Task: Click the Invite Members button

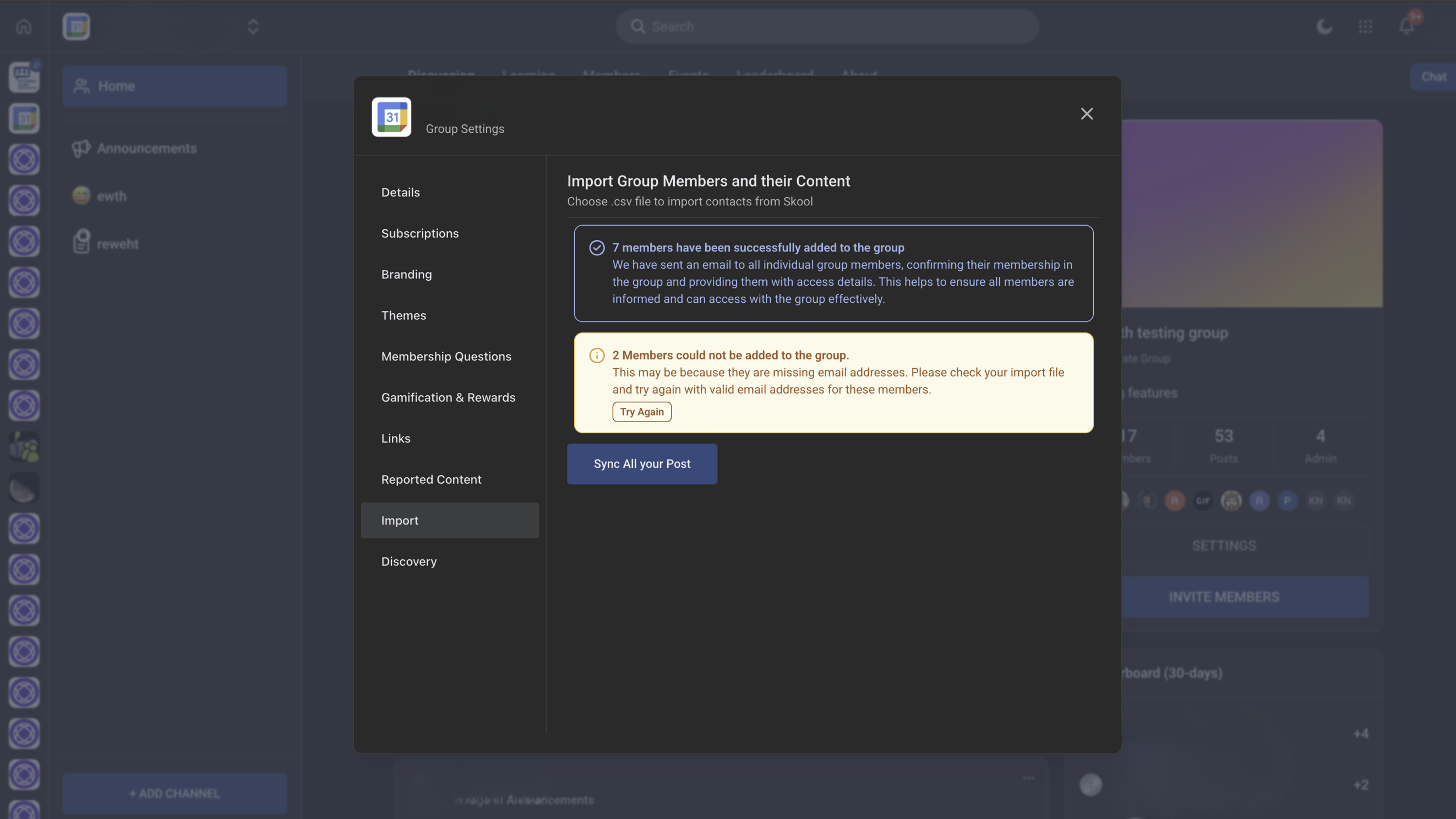Action: 1224,597
